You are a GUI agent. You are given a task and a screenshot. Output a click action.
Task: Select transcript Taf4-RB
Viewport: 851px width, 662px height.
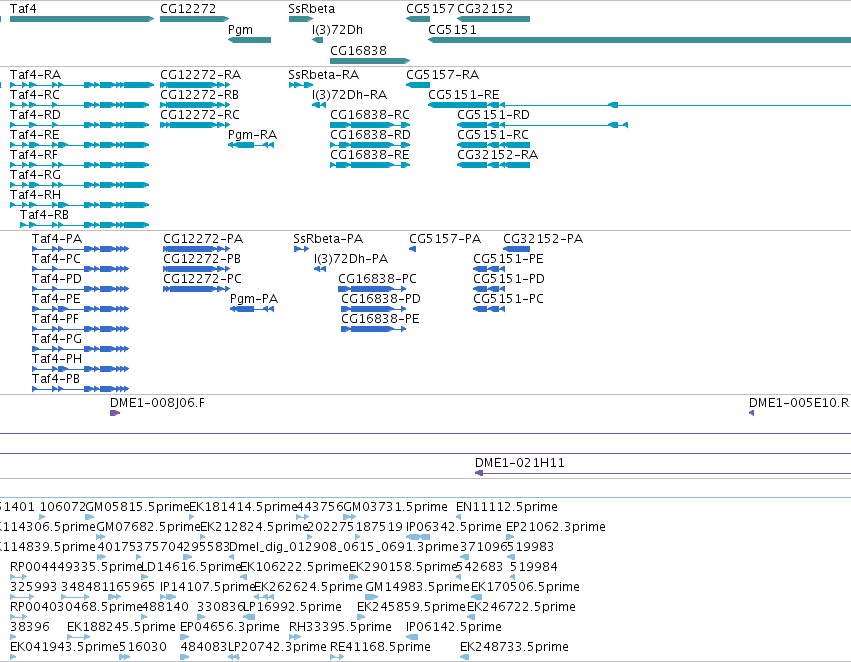[x=85, y=225]
